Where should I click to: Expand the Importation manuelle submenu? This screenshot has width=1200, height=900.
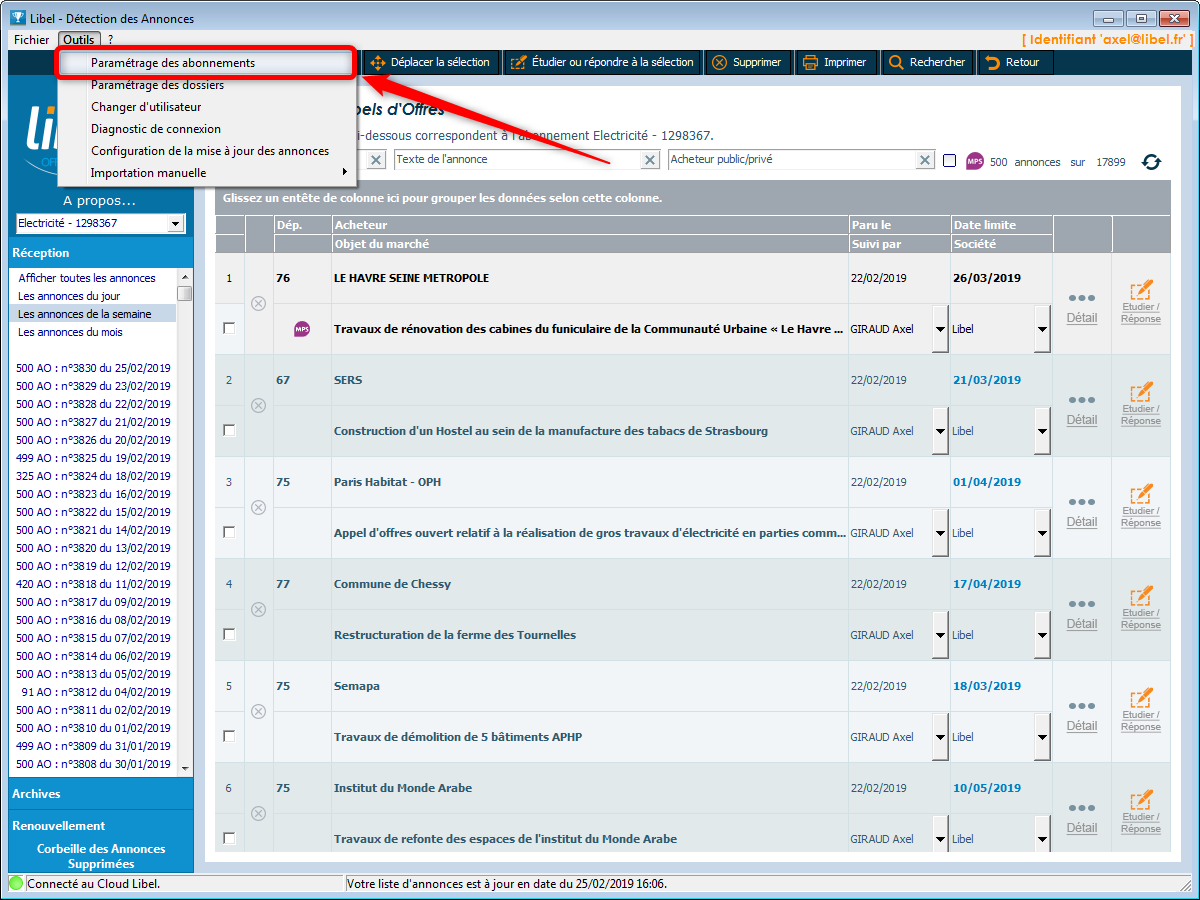[207, 173]
